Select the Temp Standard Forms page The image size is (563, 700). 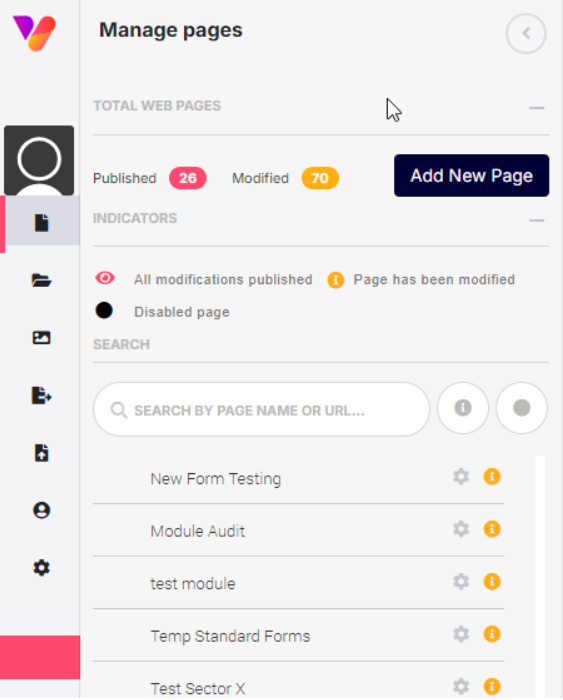click(230, 636)
